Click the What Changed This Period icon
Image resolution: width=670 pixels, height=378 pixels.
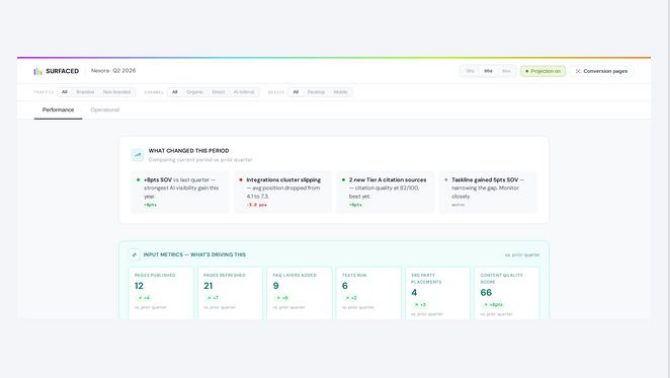[138, 155]
